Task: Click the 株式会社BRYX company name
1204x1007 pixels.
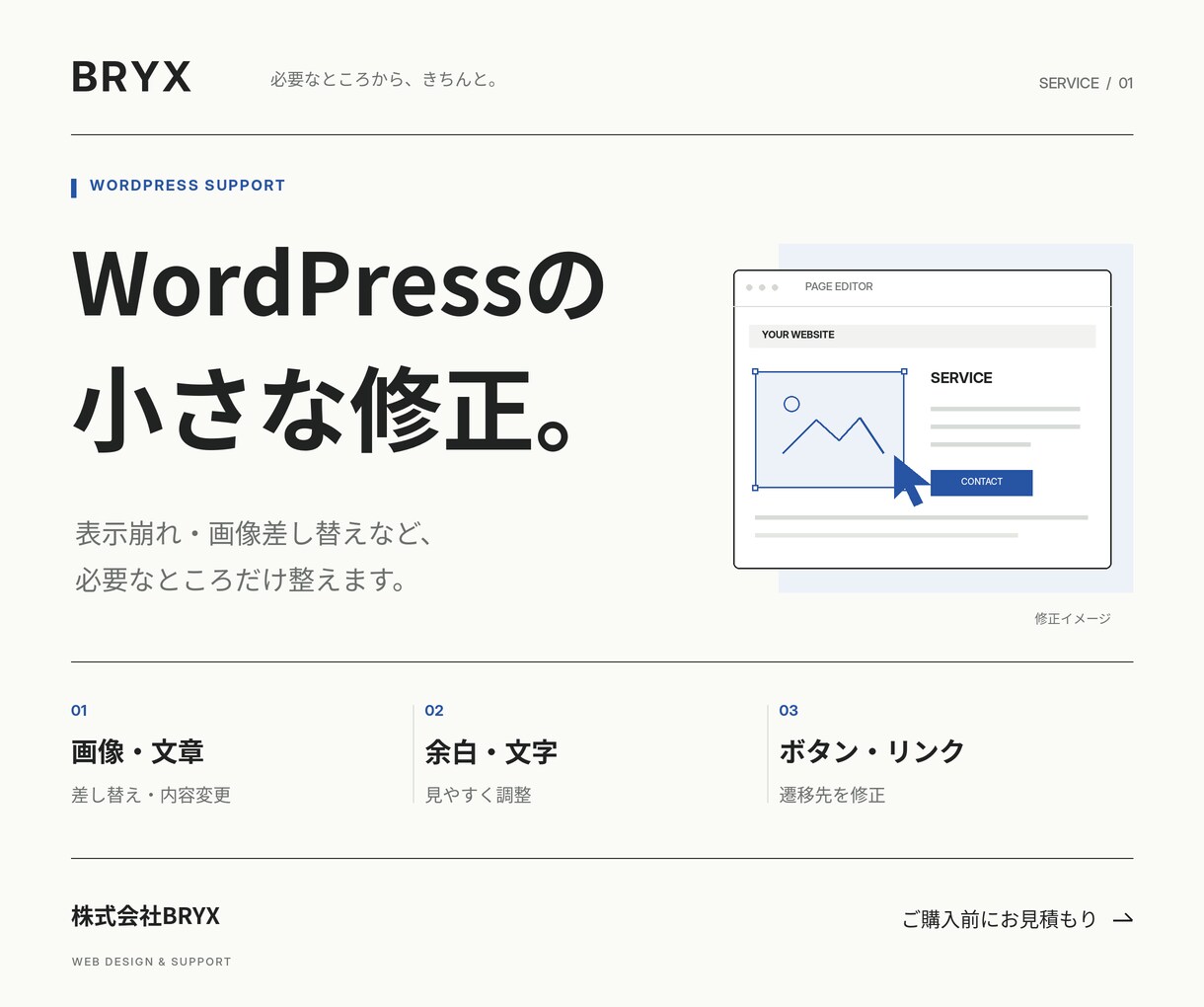Action: pyautogui.click(x=145, y=916)
